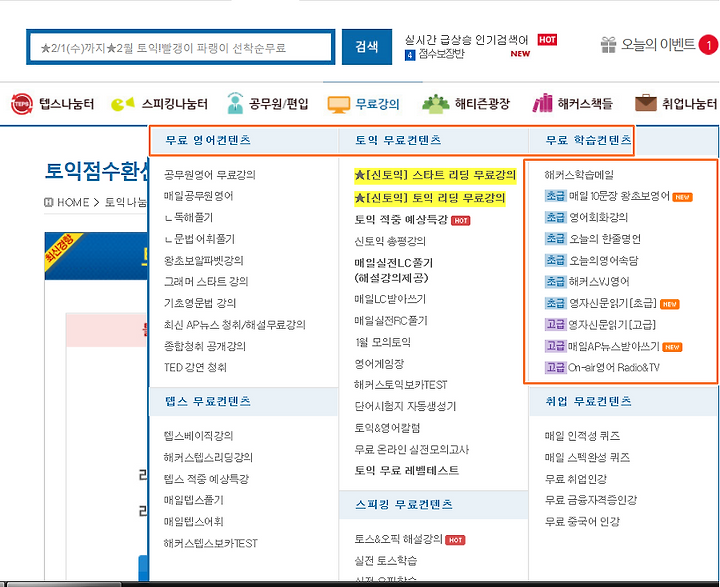Click the 텝스나눔터 red TEPS icon

22,104
